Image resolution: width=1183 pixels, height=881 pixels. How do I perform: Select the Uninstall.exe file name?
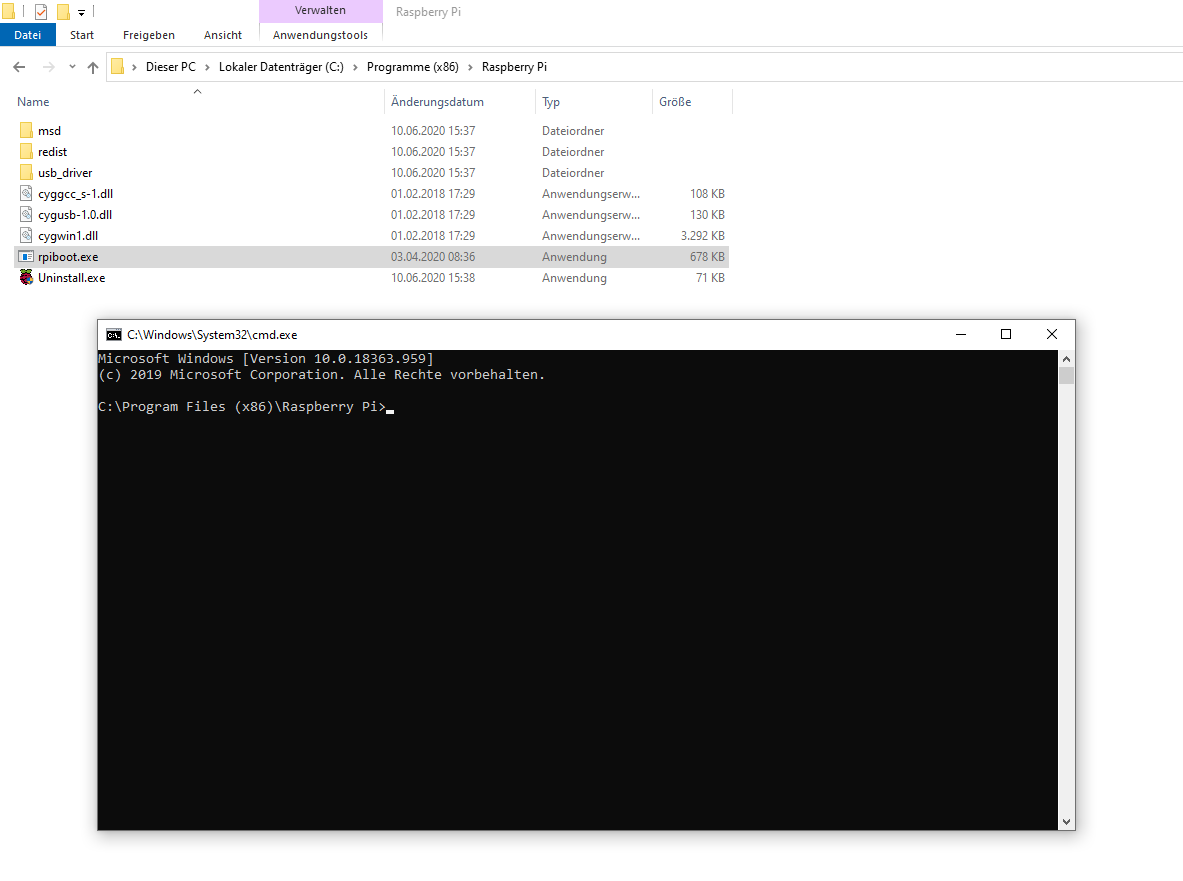[x=72, y=278]
